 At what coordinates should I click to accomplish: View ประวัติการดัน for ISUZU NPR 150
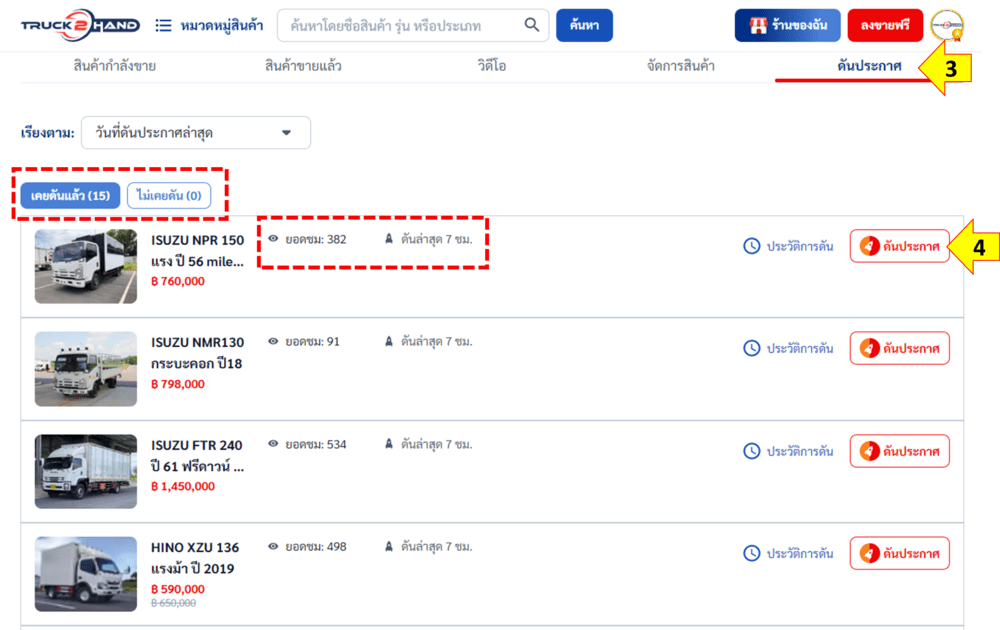[788, 246]
